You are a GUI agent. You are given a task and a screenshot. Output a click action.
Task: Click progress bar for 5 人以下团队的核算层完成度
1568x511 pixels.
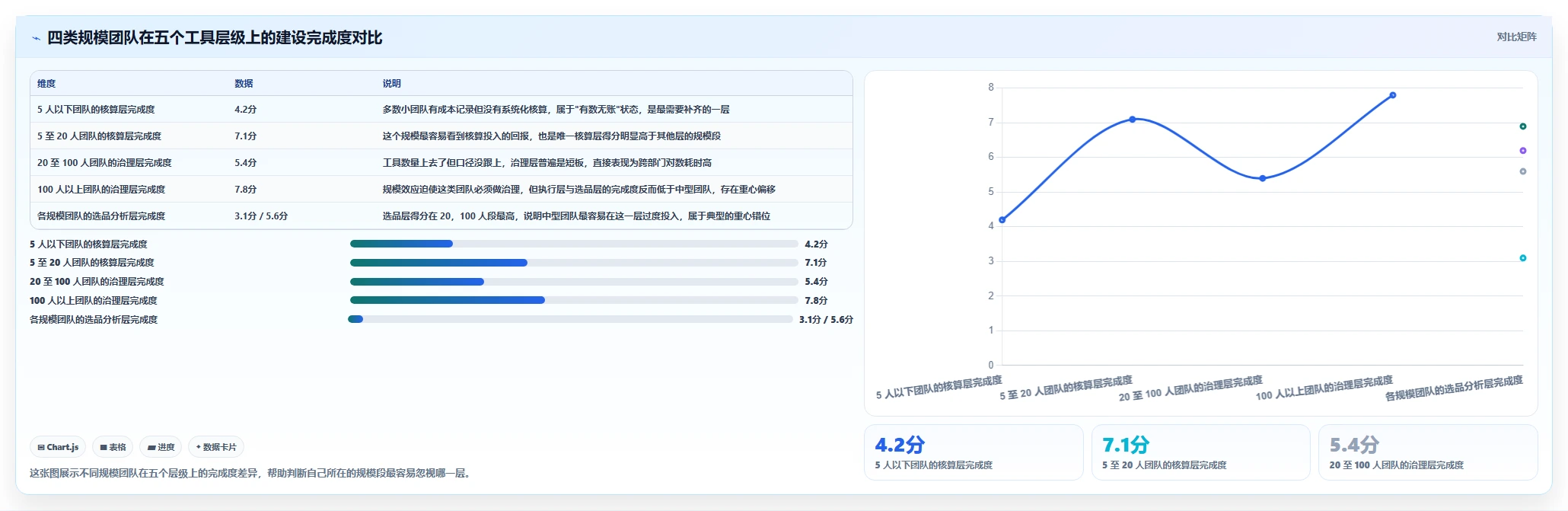(574, 244)
